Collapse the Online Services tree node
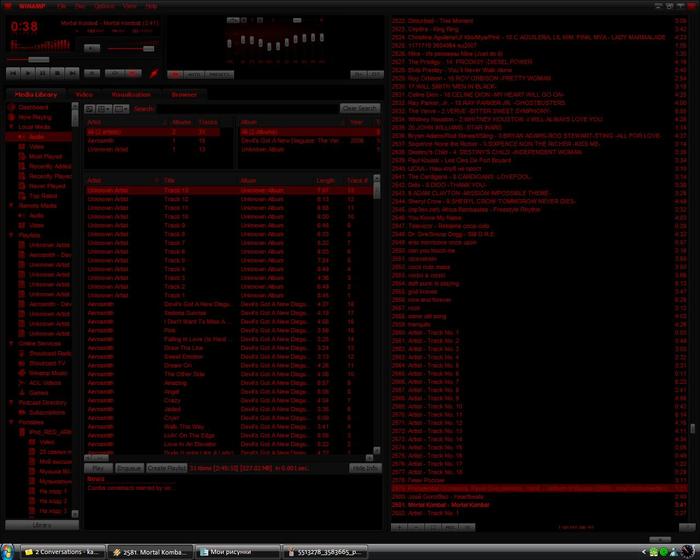The image size is (700, 560). pos(12,343)
